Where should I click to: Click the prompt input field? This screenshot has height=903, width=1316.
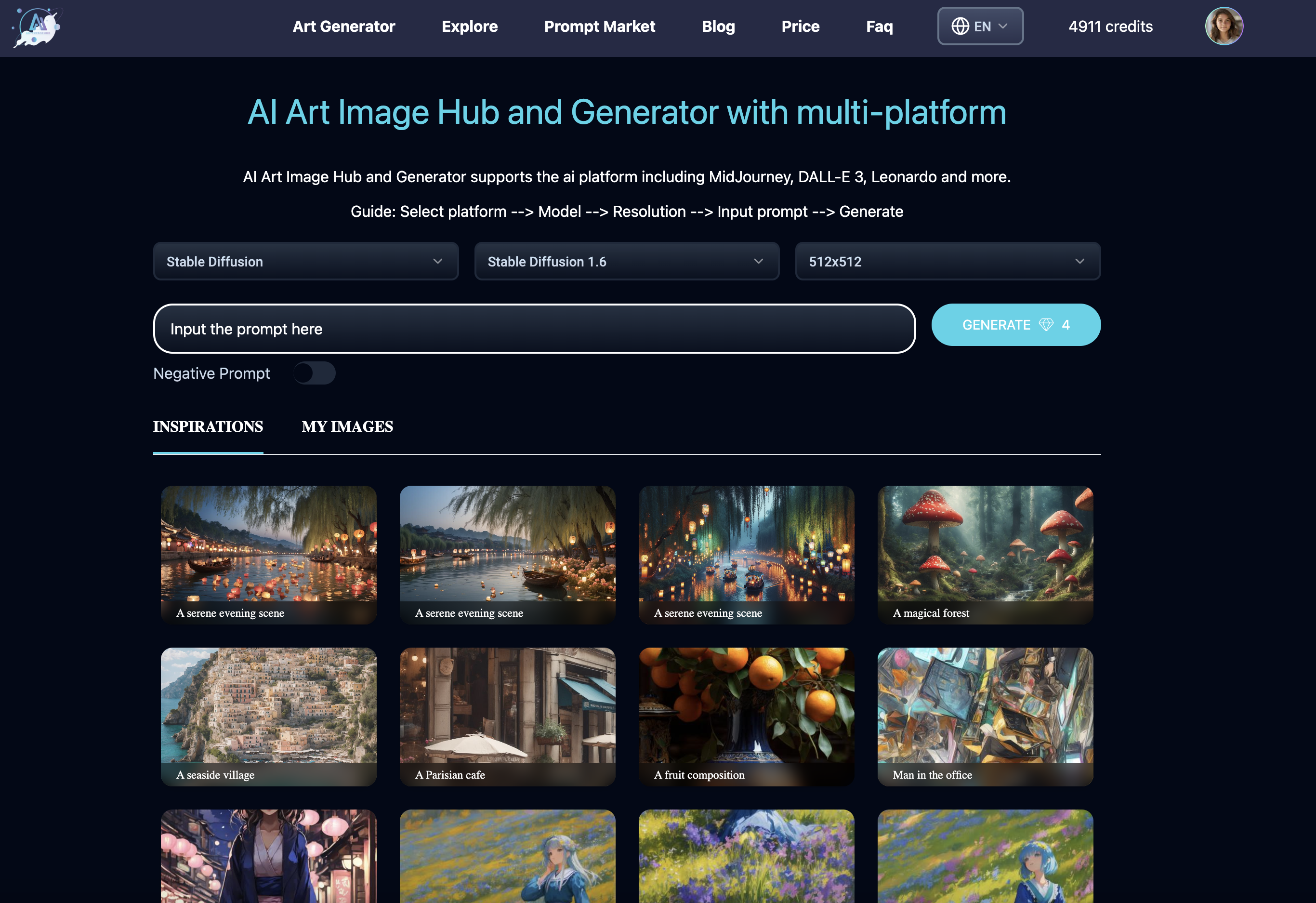(534, 329)
